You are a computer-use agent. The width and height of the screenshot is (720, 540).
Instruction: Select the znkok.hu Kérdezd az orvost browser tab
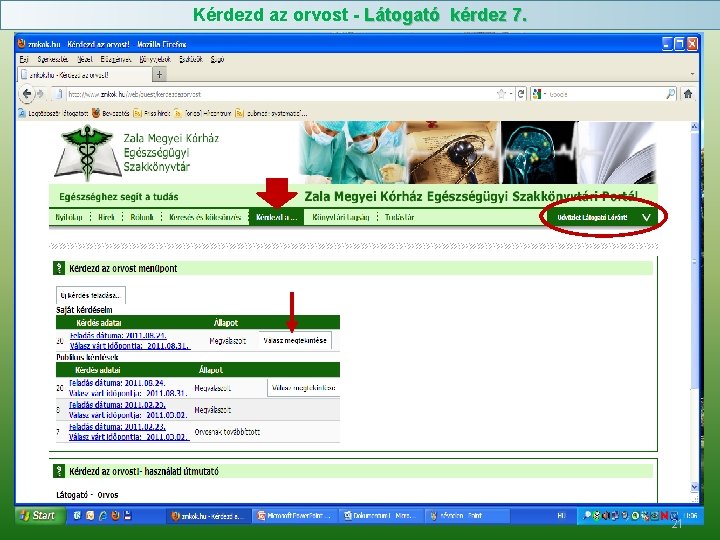coord(85,74)
